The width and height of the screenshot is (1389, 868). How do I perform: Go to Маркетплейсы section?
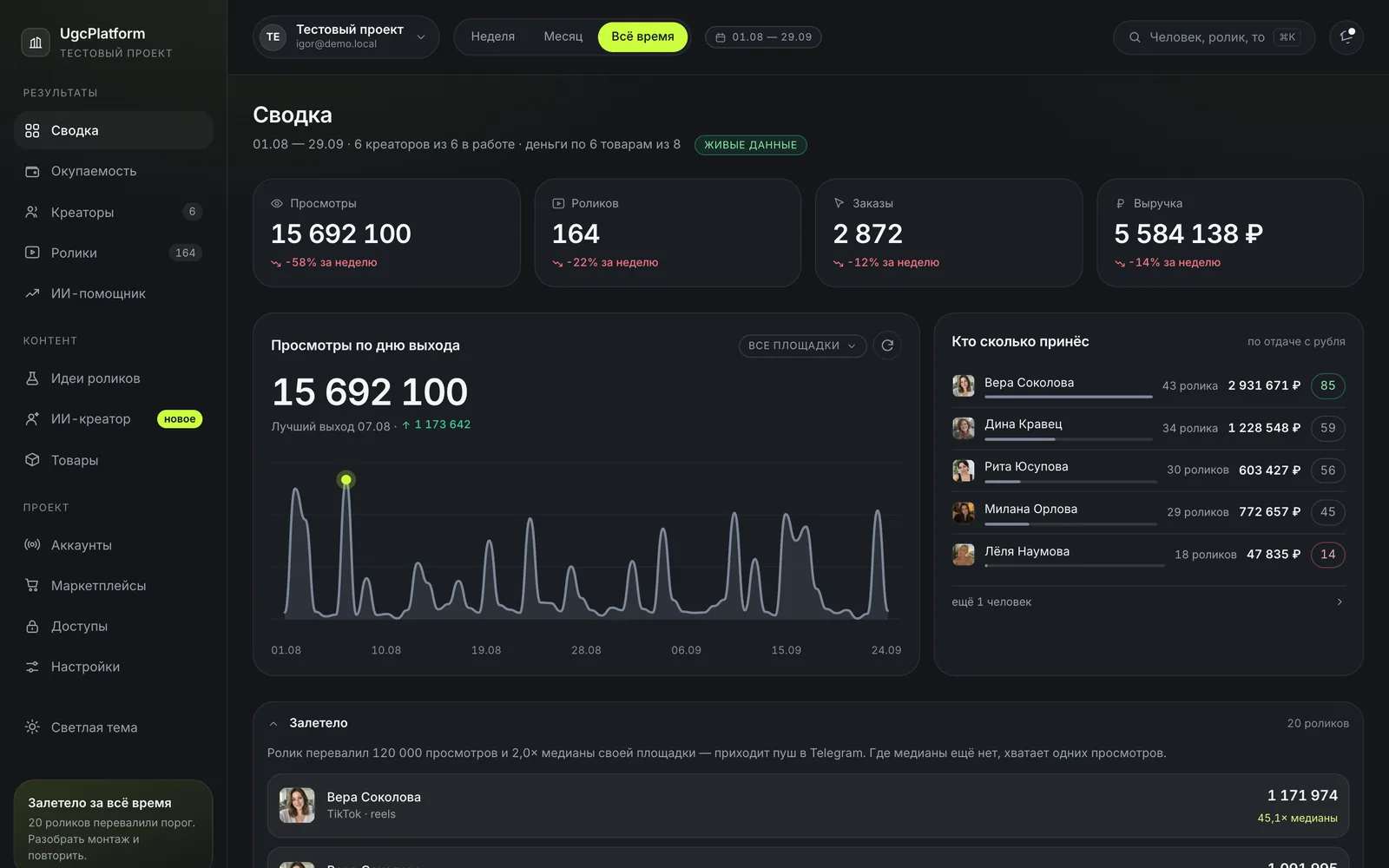pos(113,586)
